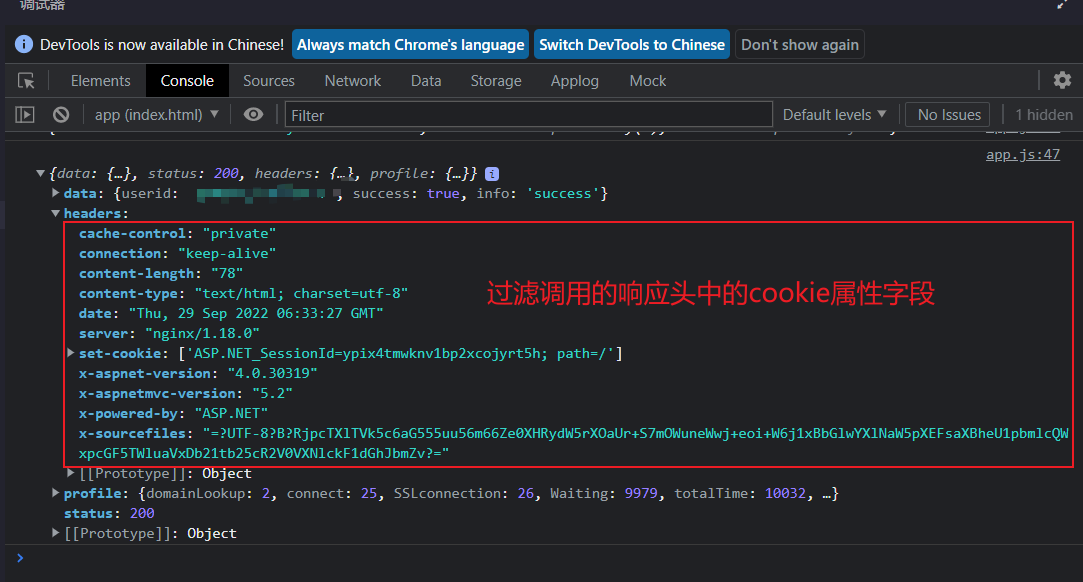1083x582 pixels.
Task: Click the x-aspnet-version "4.0.30319" line
Action: click(x=198, y=374)
